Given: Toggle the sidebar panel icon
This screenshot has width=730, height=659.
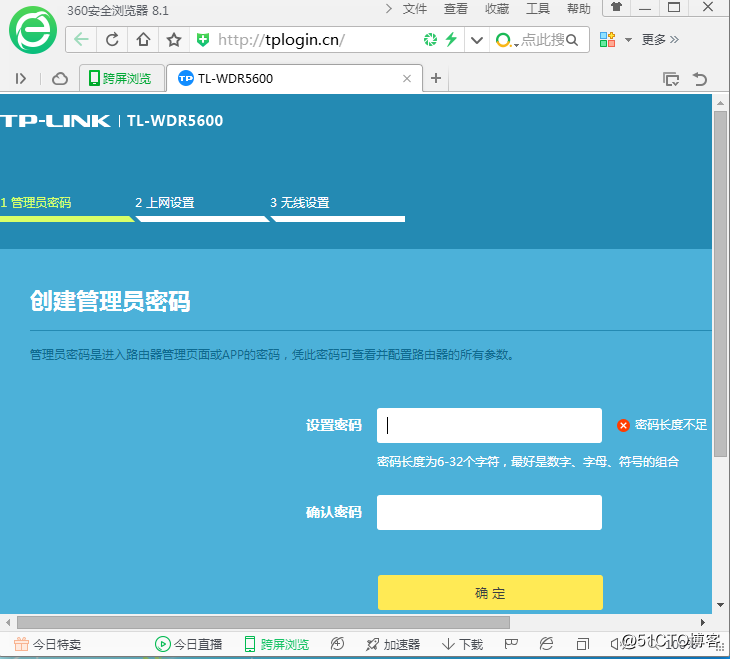Looking at the screenshot, I should coord(21,78).
